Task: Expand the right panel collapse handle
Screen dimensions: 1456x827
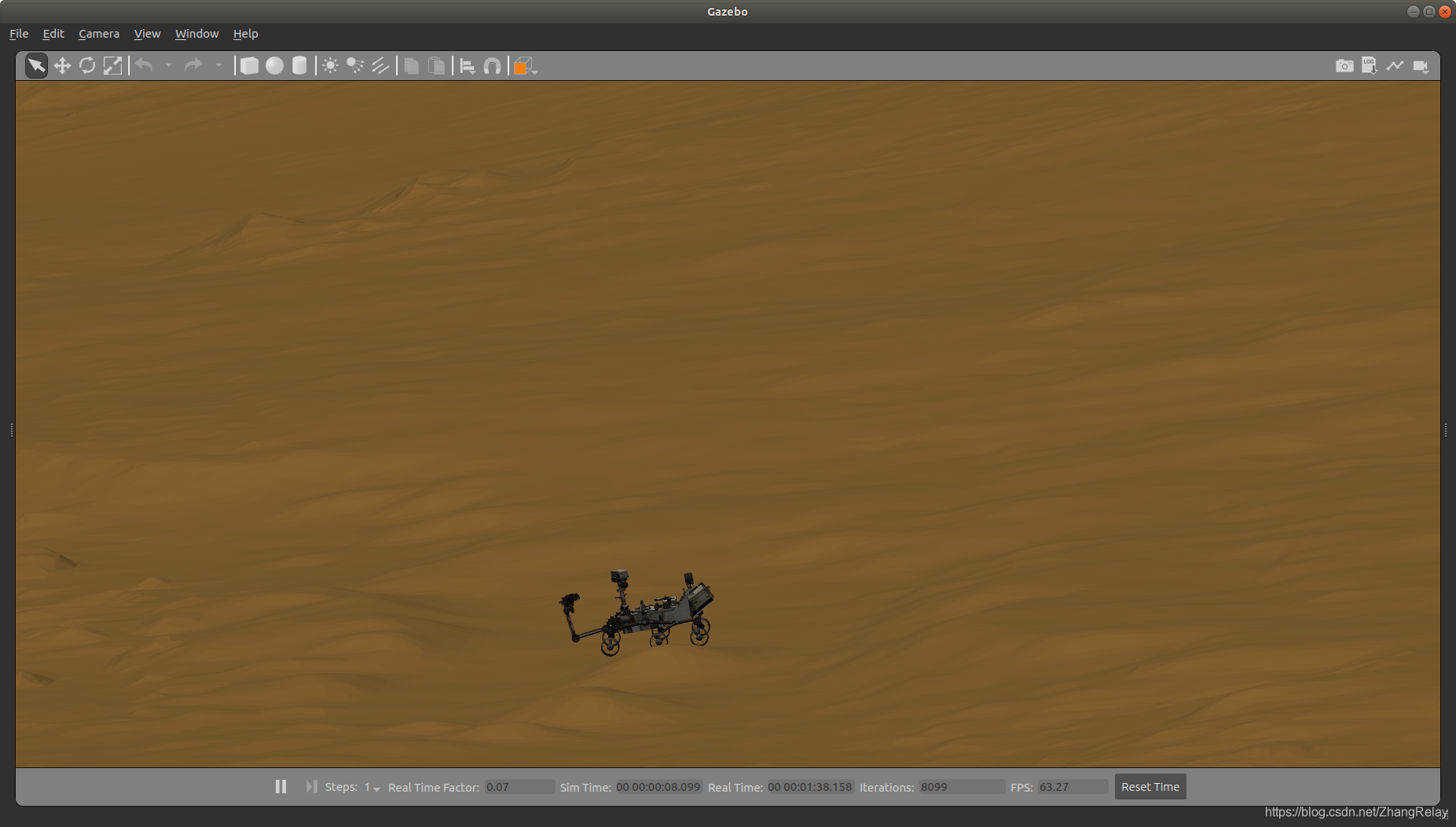Action: (1446, 430)
